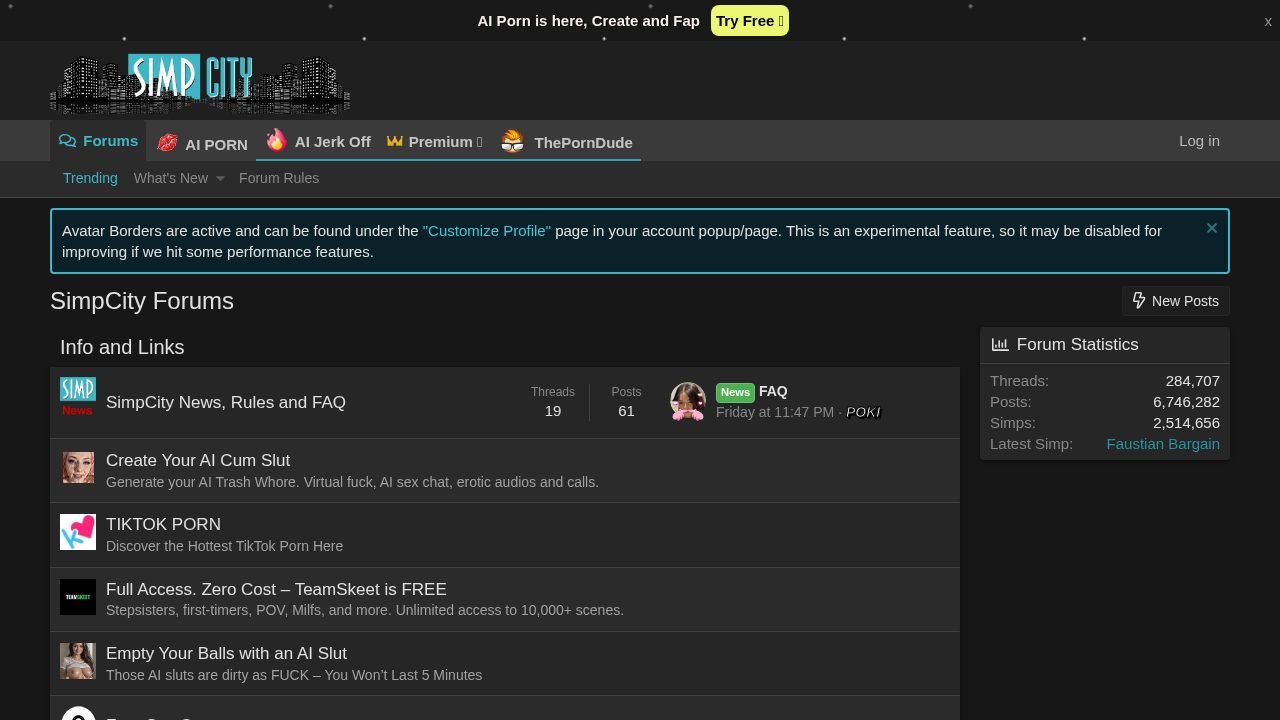Click the flame icon beside AI Jerk Off
Image resolution: width=1280 pixels, height=720 pixels.
(276, 140)
